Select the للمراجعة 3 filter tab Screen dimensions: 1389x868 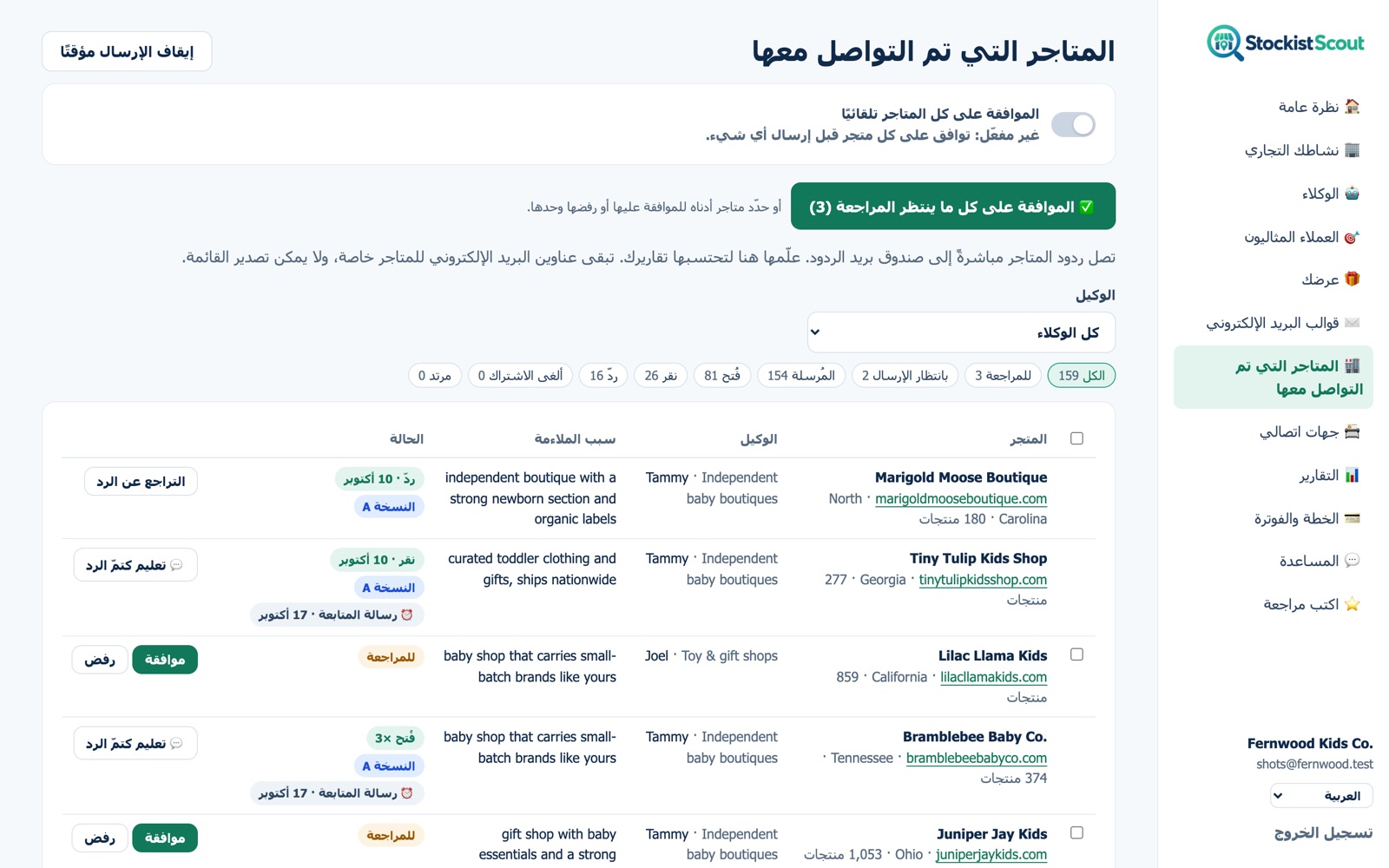coord(1003,375)
